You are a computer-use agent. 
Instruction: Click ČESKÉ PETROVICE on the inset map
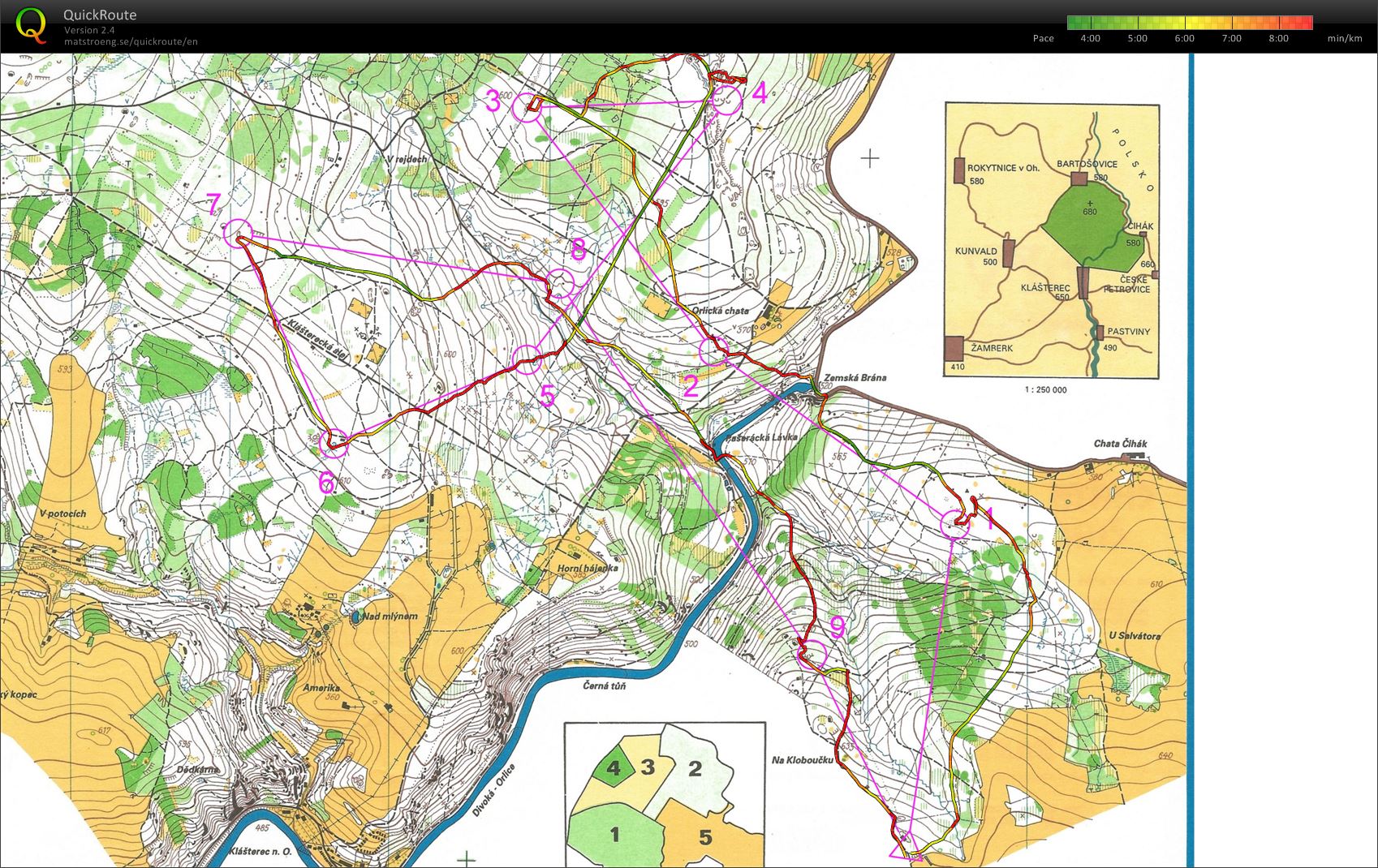pyautogui.click(x=1126, y=285)
